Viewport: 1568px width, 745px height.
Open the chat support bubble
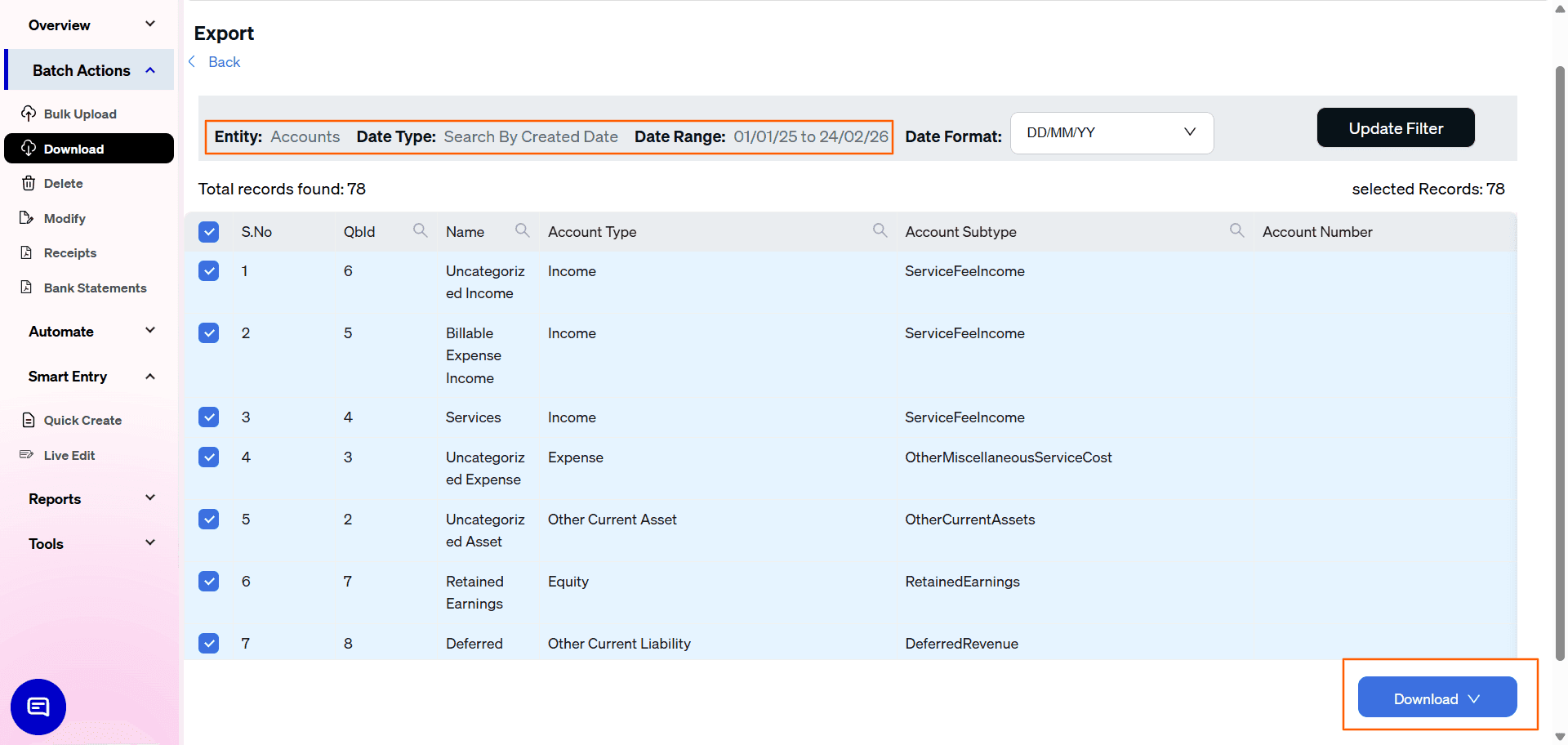[x=37, y=707]
